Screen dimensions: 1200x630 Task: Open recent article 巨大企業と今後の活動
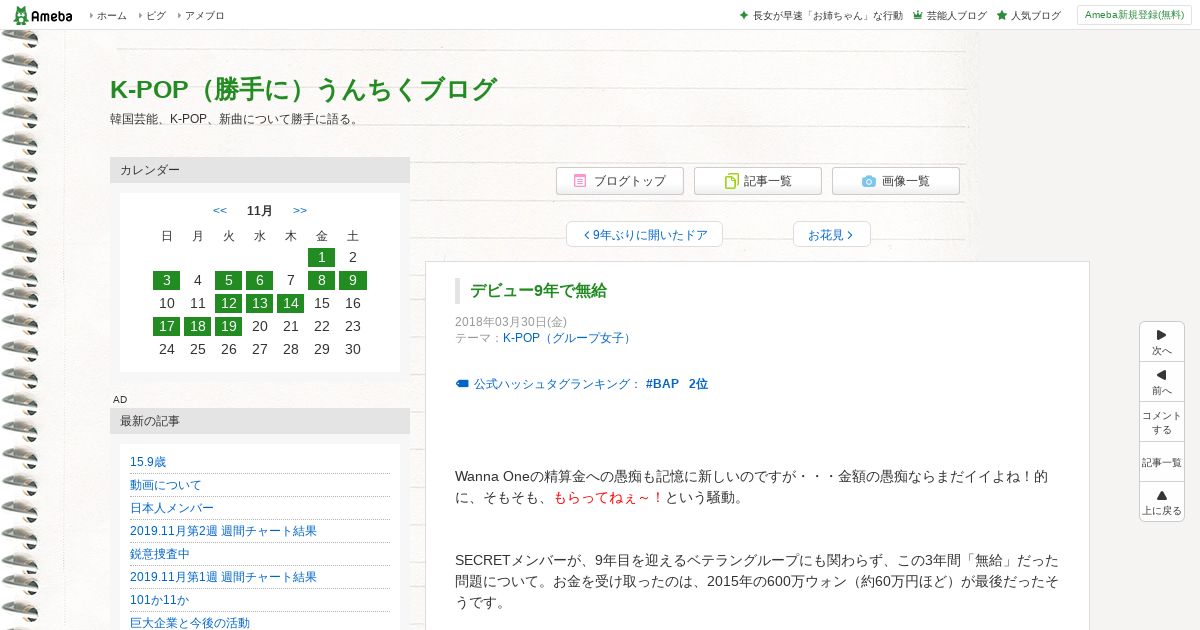tap(190, 622)
